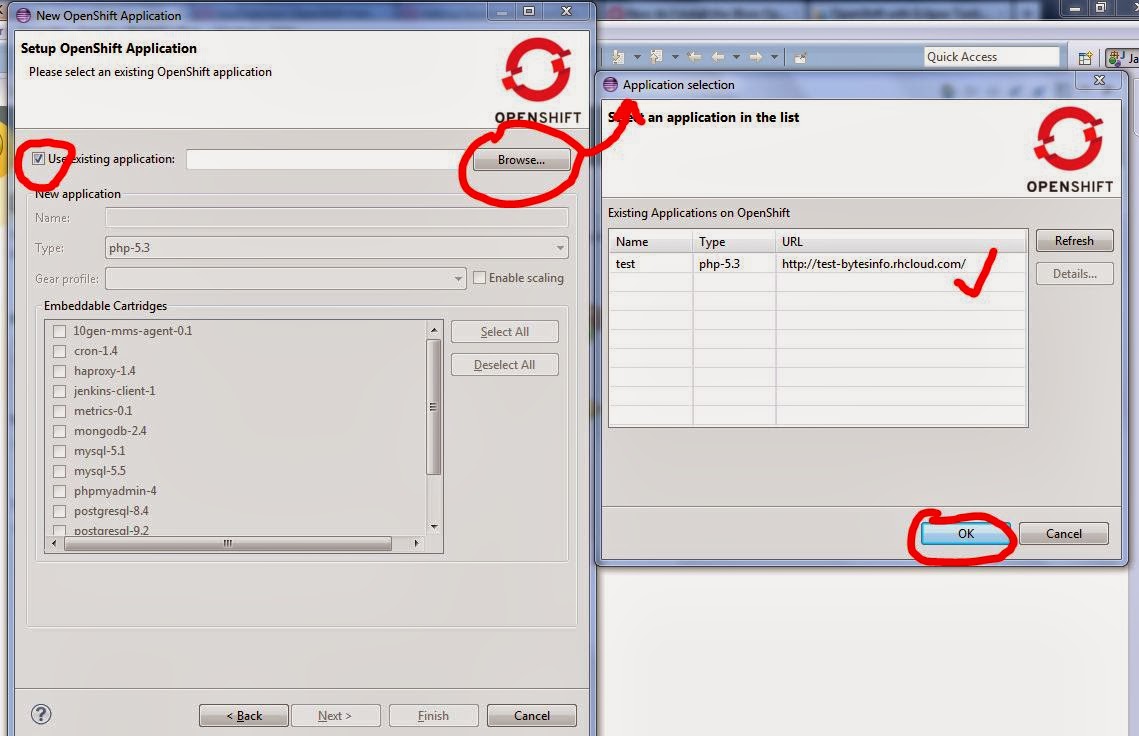Select the test application row

pos(818,263)
